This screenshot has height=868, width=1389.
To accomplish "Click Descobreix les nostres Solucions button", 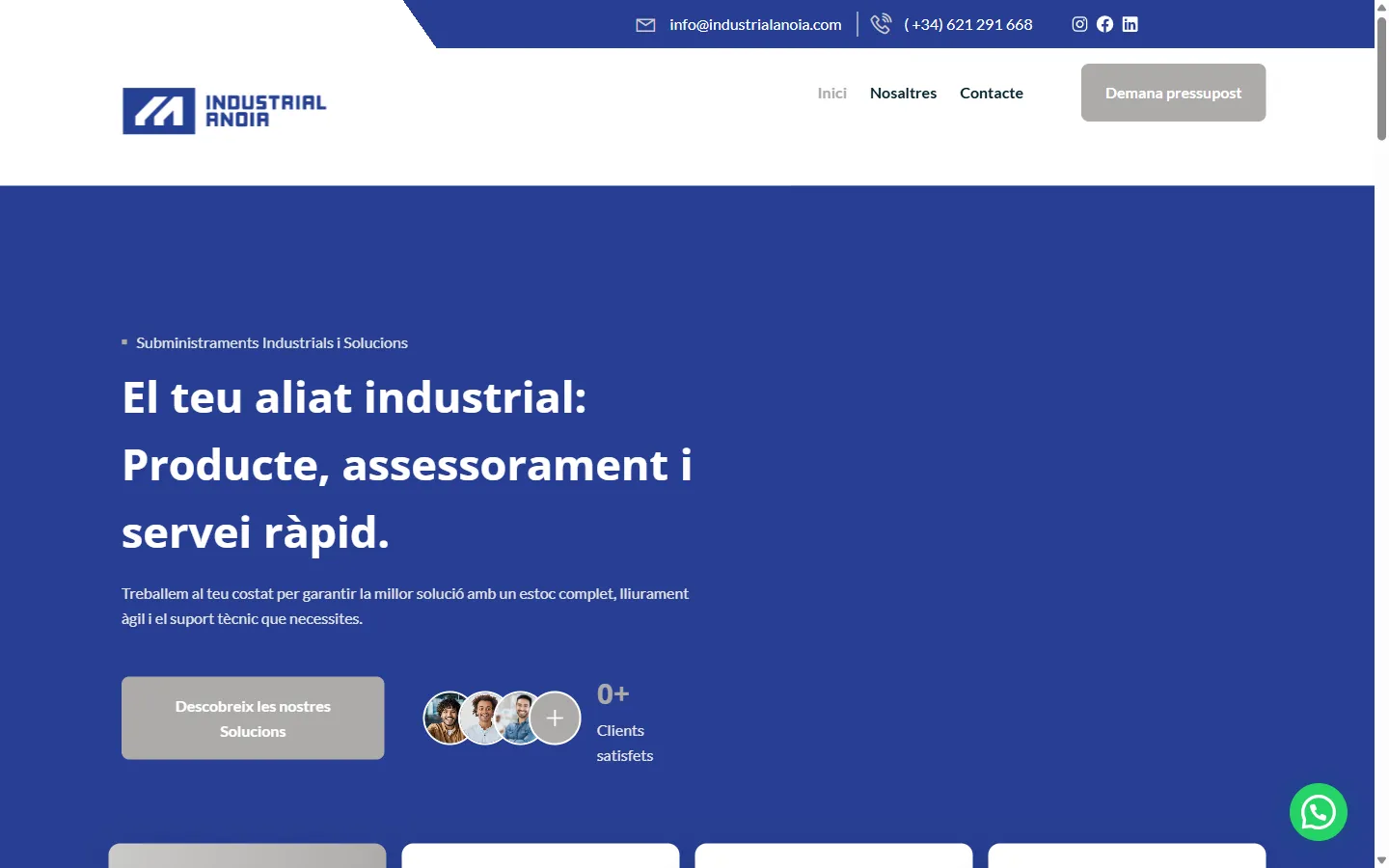I will click(x=253, y=719).
